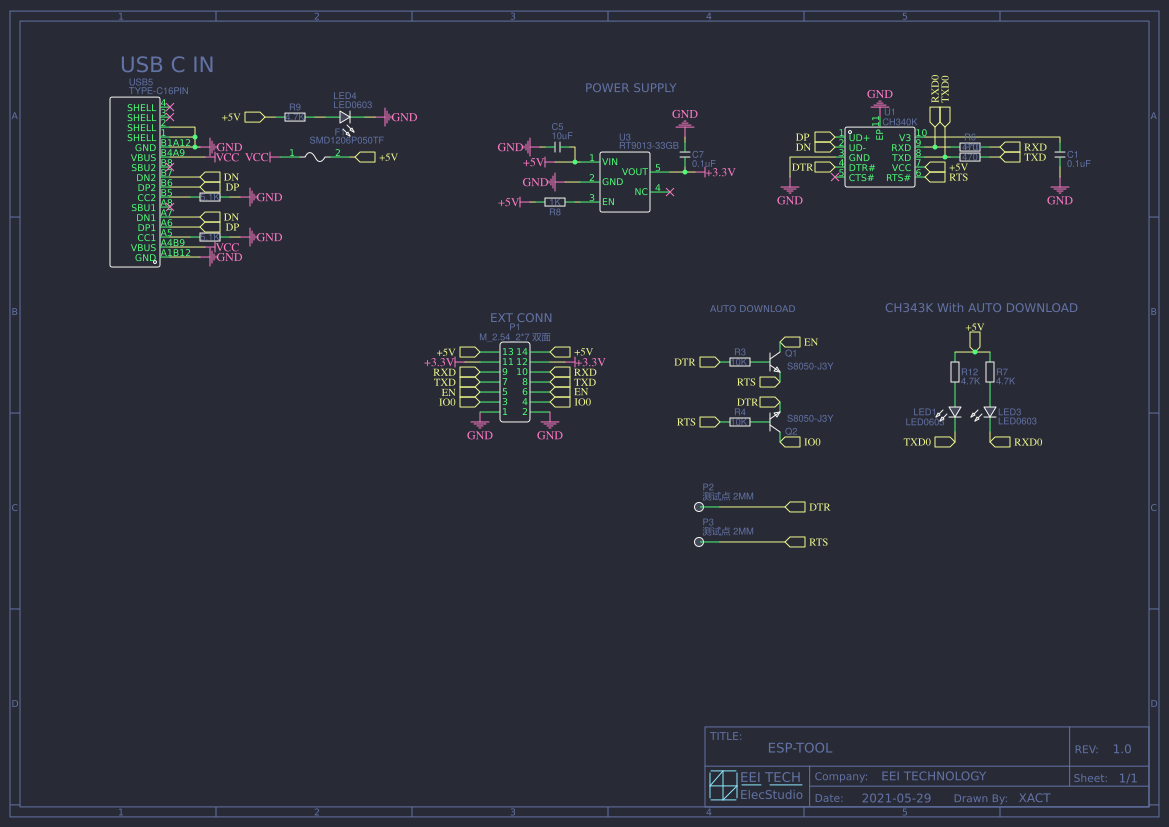Click the ESP-TOOL title text

[799, 748]
